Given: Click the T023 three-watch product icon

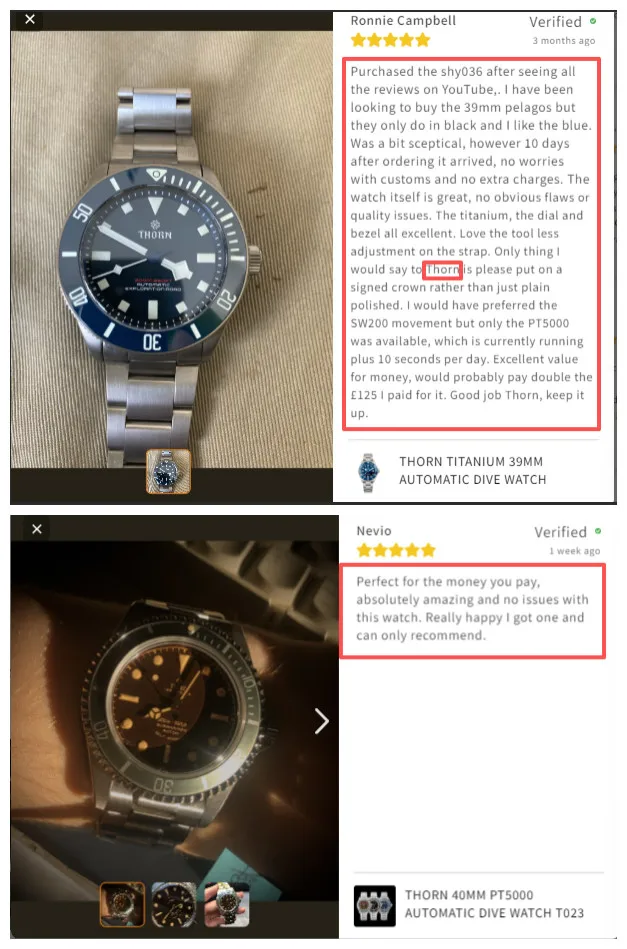Looking at the screenshot, I should pos(375,906).
